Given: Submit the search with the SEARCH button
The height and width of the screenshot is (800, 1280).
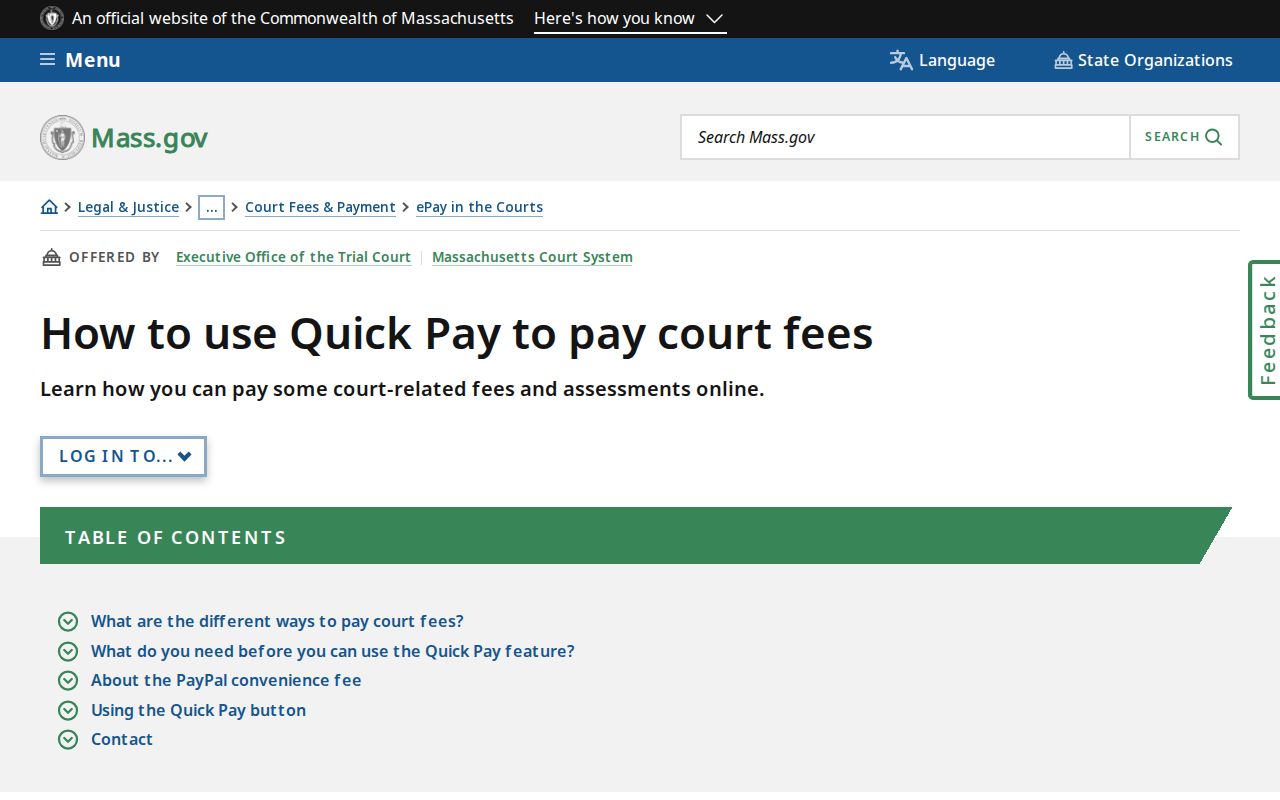Looking at the screenshot, I should click(1184, 137).
